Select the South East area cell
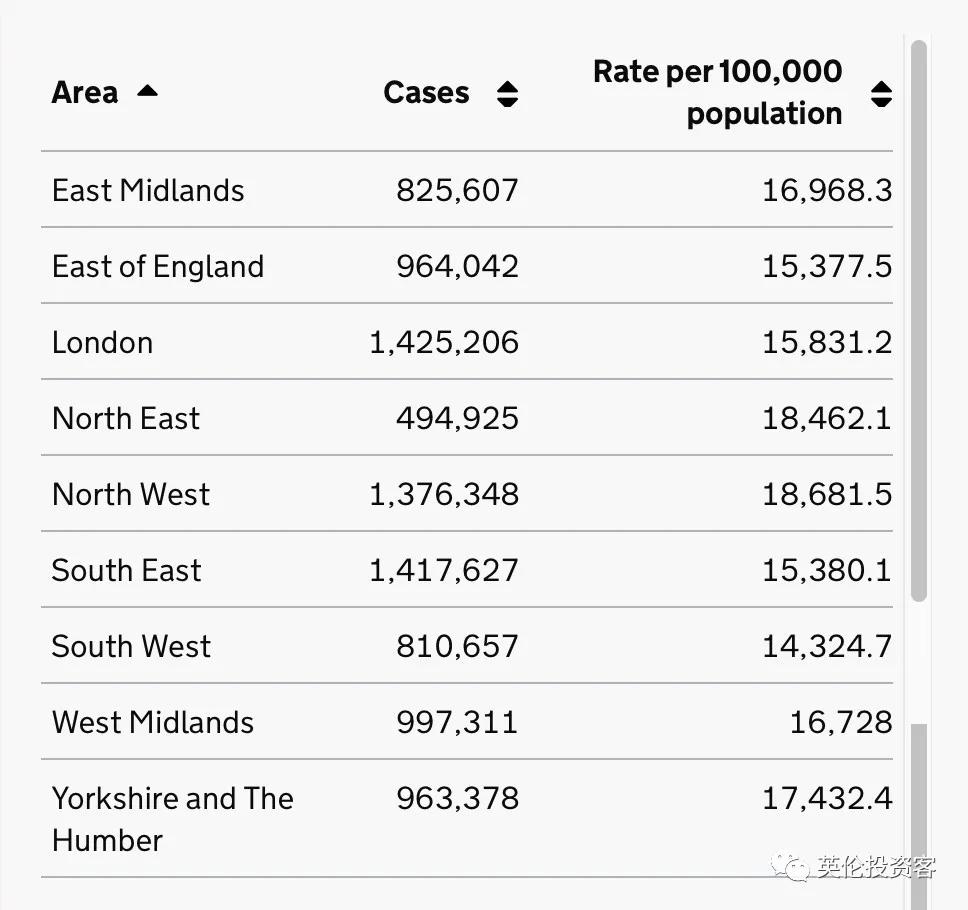The height and width of the screenshot is (910, 968). coord(127,570)
